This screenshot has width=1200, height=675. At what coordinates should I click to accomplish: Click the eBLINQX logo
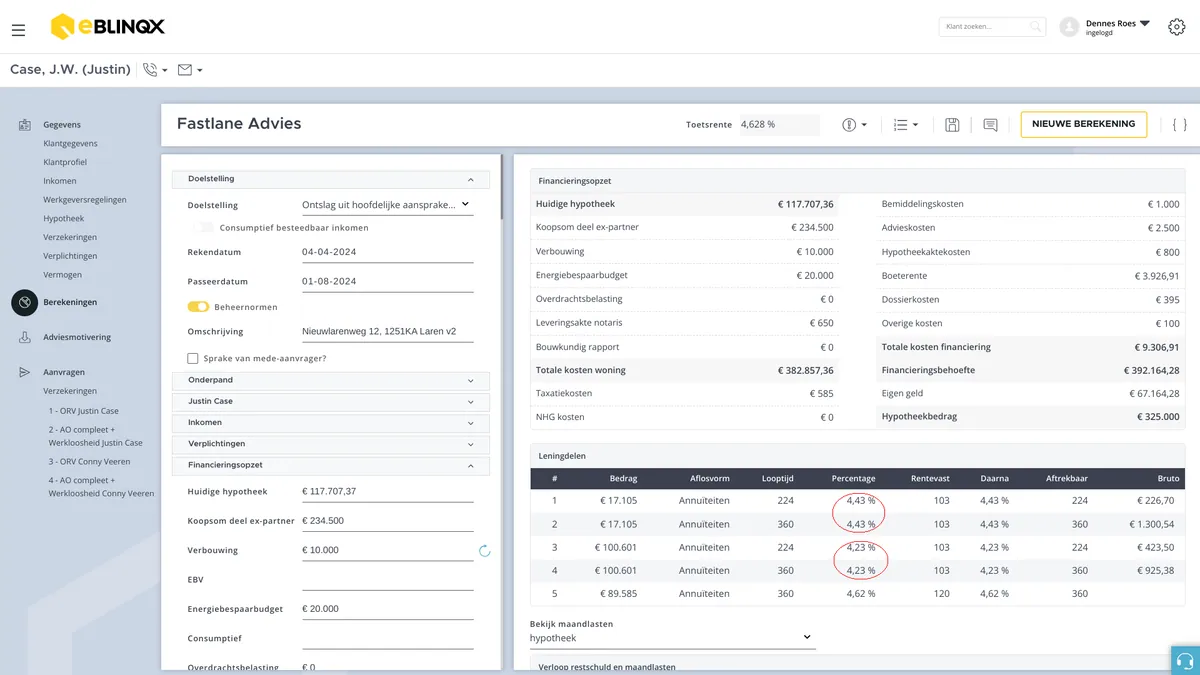click(107, 27)
